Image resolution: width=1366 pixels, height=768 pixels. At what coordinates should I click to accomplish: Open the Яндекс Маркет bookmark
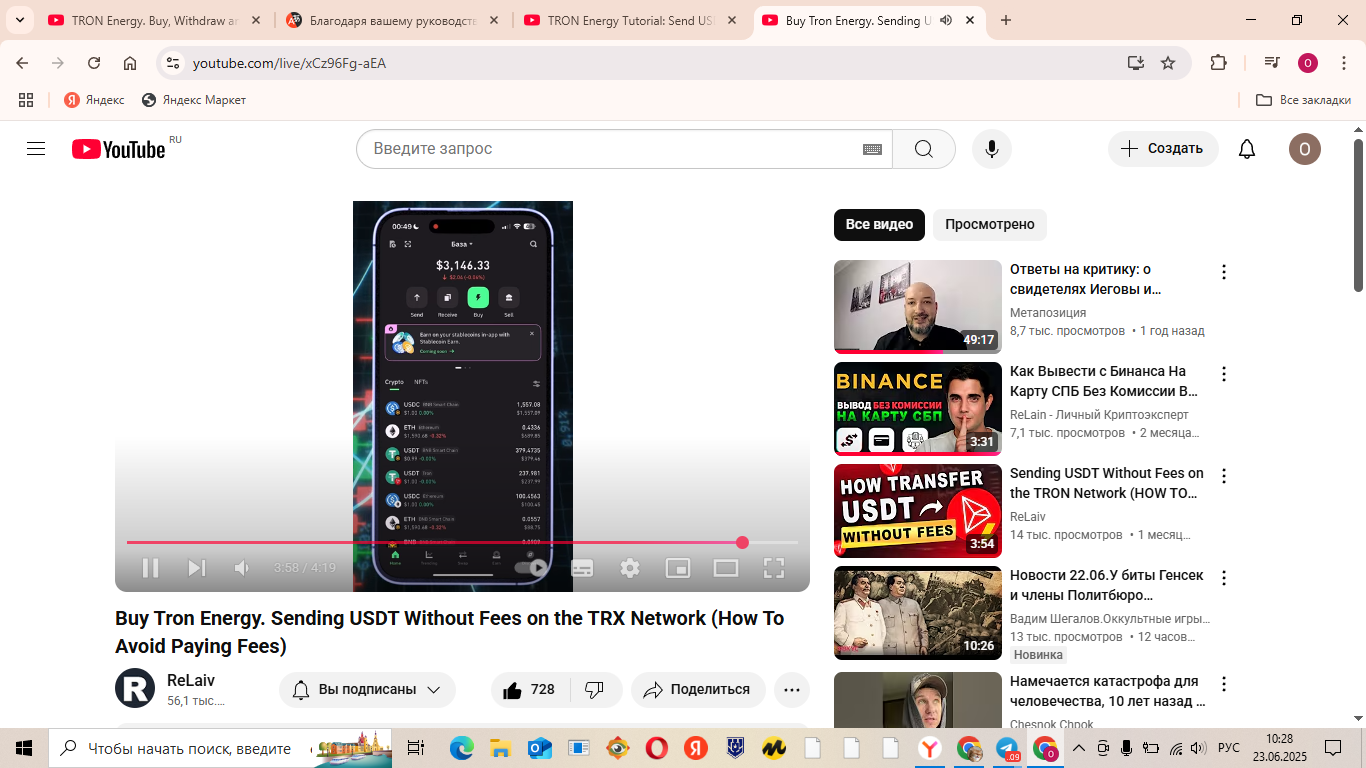click(x=194, y=100)
